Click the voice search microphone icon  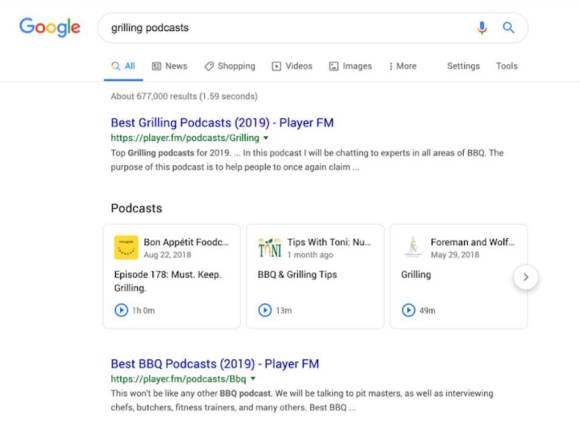pos(482,28)
